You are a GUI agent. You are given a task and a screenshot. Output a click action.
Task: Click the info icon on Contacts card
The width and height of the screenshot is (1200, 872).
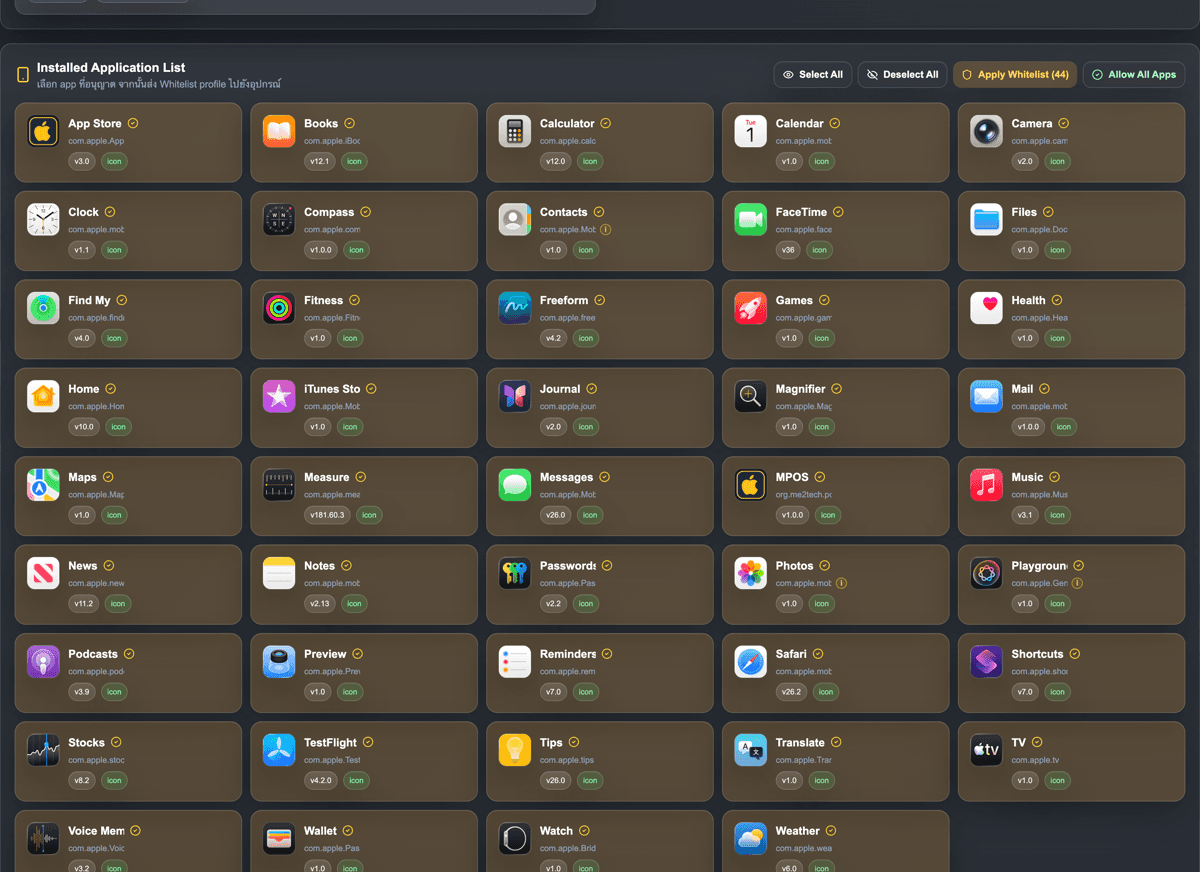[606, 230]
